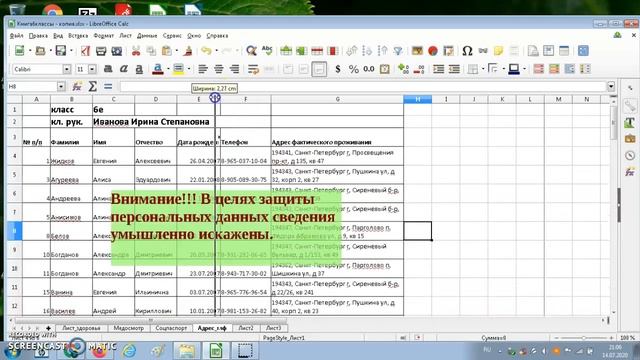
Task: Switch to Лист_здоровья sheet tab
Action: (81, 328)
